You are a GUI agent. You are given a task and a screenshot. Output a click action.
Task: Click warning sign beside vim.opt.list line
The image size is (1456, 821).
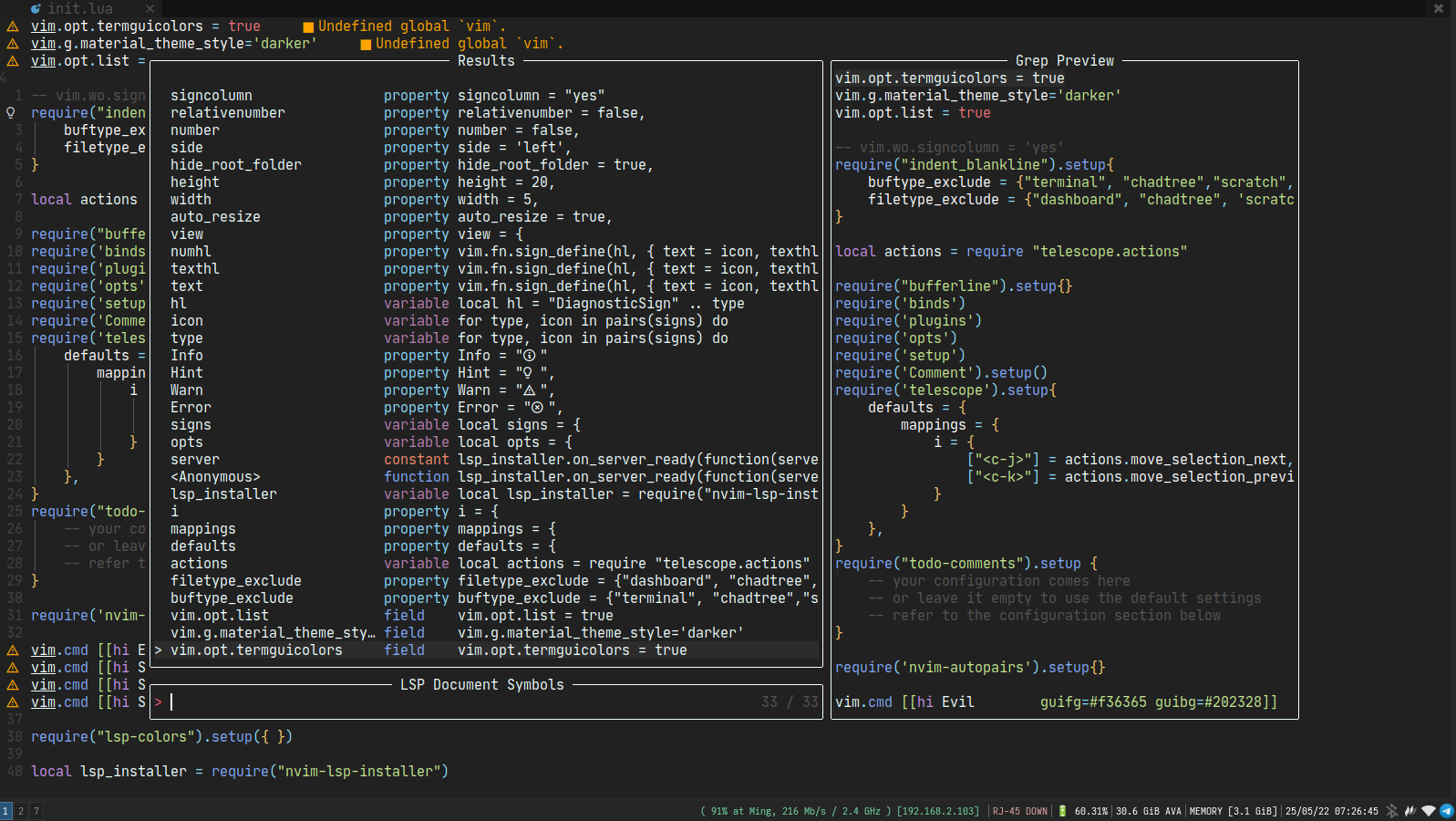13,61
